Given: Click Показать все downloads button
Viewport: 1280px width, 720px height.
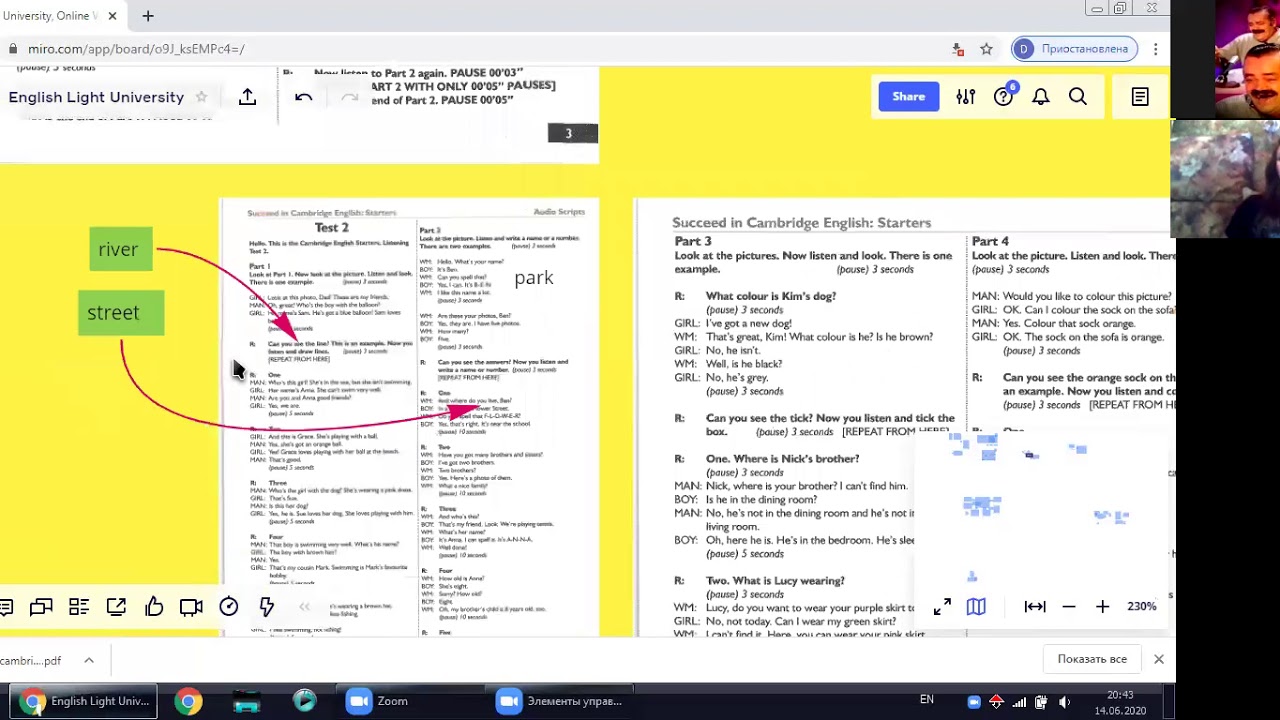Looking at the screenshot, I should tap(1092, 659).
